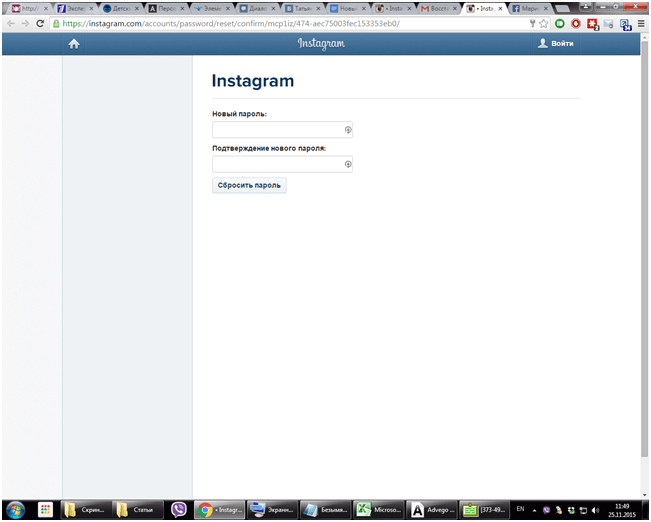
Task: Click the browser forward arrow
Action: coord(25,24)
